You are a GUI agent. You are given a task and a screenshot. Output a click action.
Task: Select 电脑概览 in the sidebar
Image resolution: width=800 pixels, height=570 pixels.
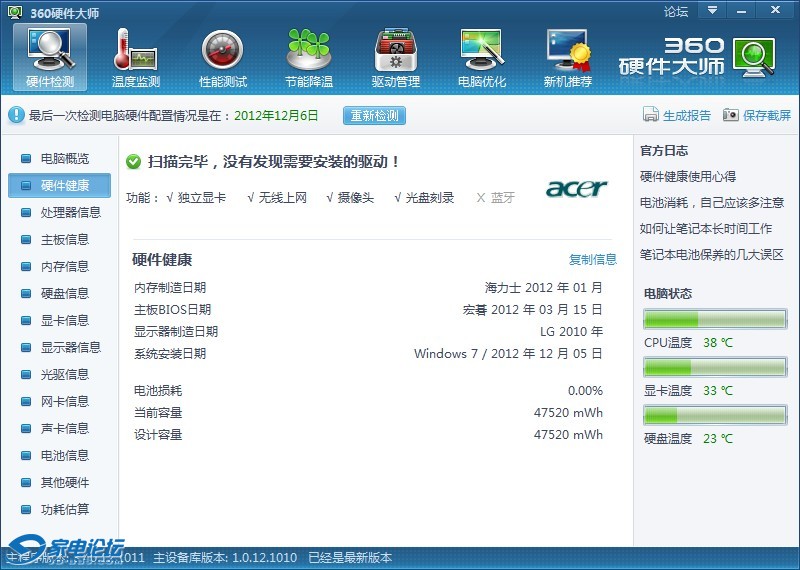point(64,159)
